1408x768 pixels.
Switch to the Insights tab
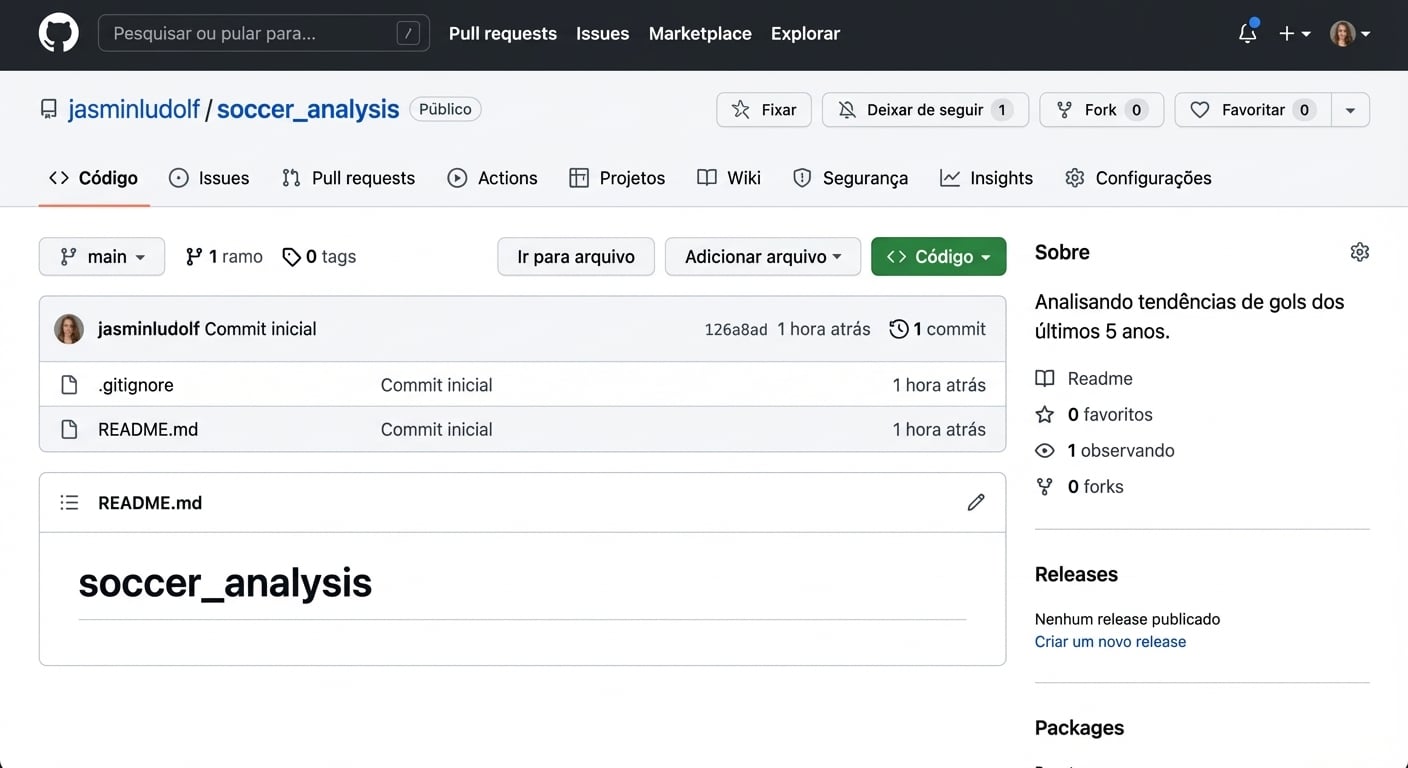[x=986, y=178]
